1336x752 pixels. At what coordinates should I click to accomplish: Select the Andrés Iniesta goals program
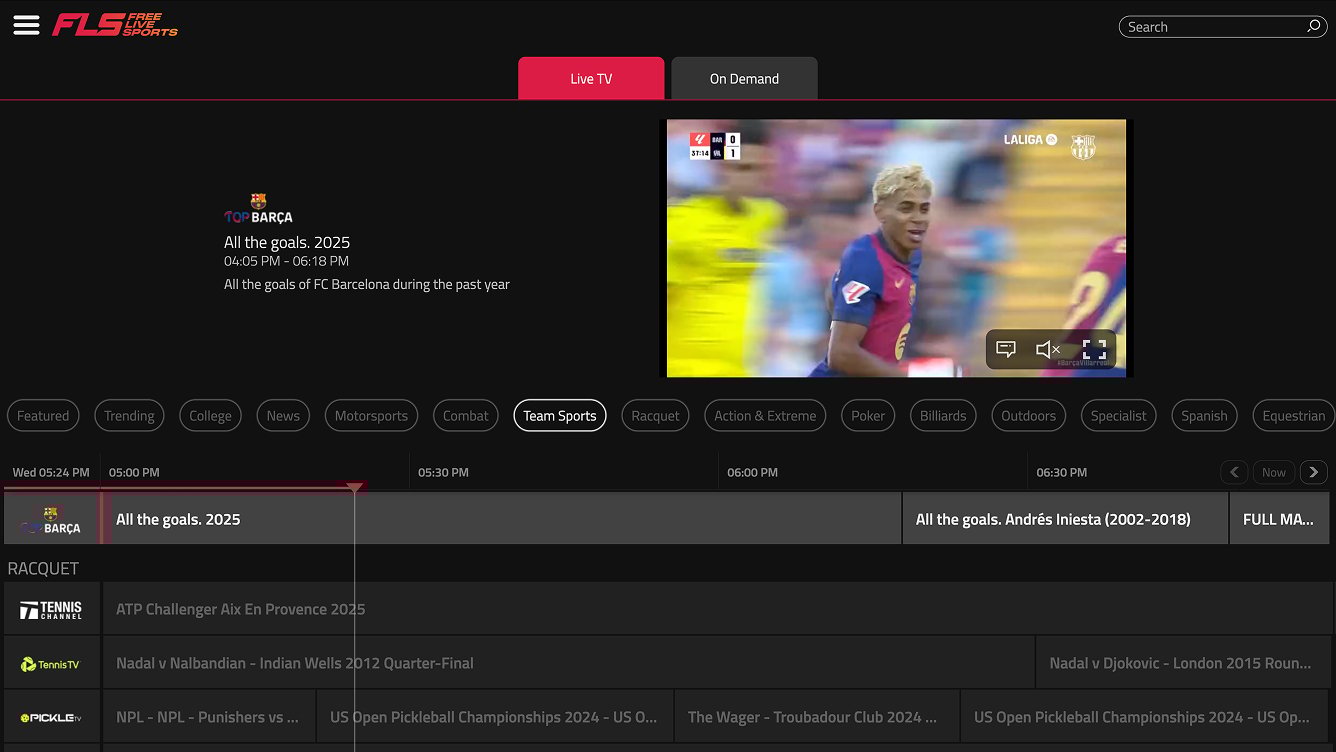point(1065,518)
